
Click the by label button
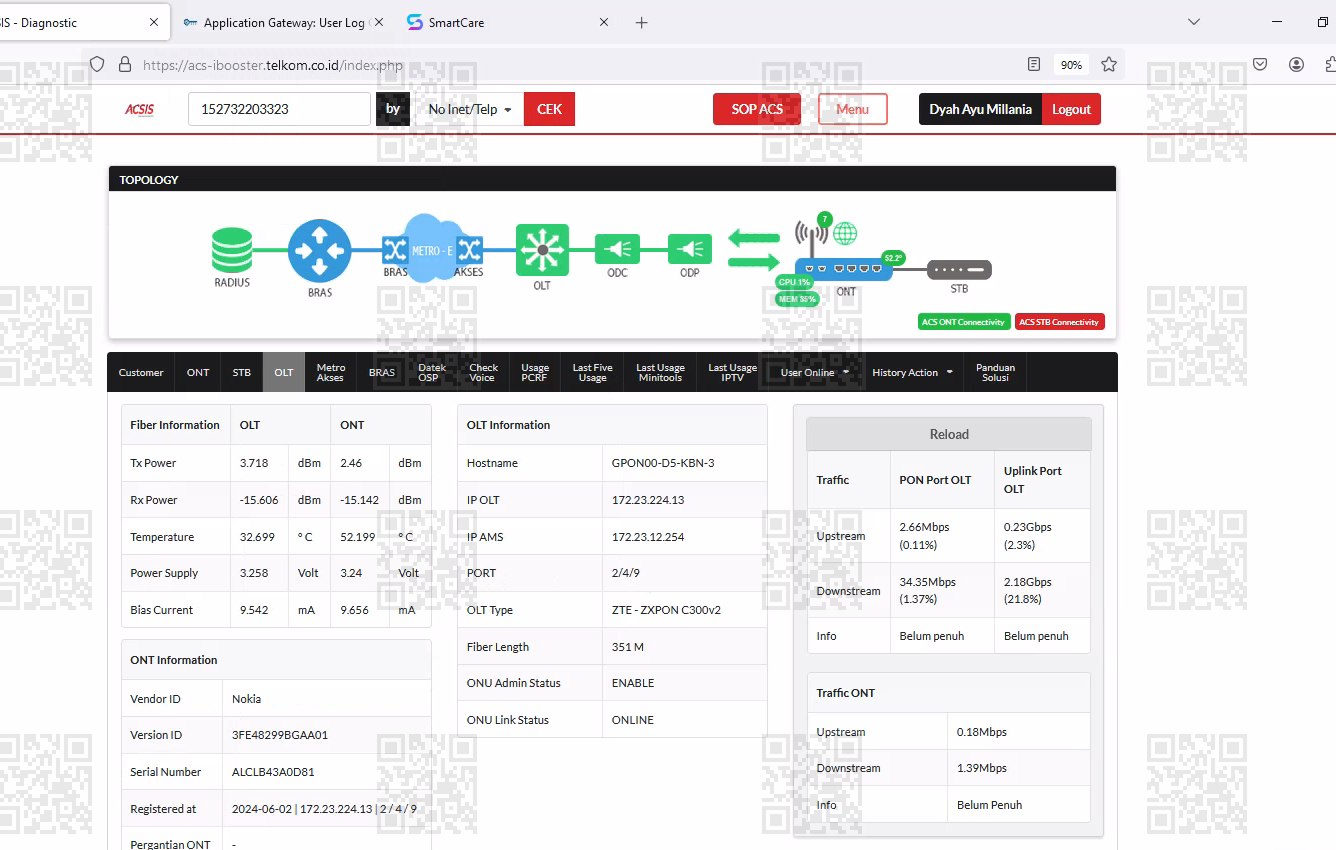[393, 109]
